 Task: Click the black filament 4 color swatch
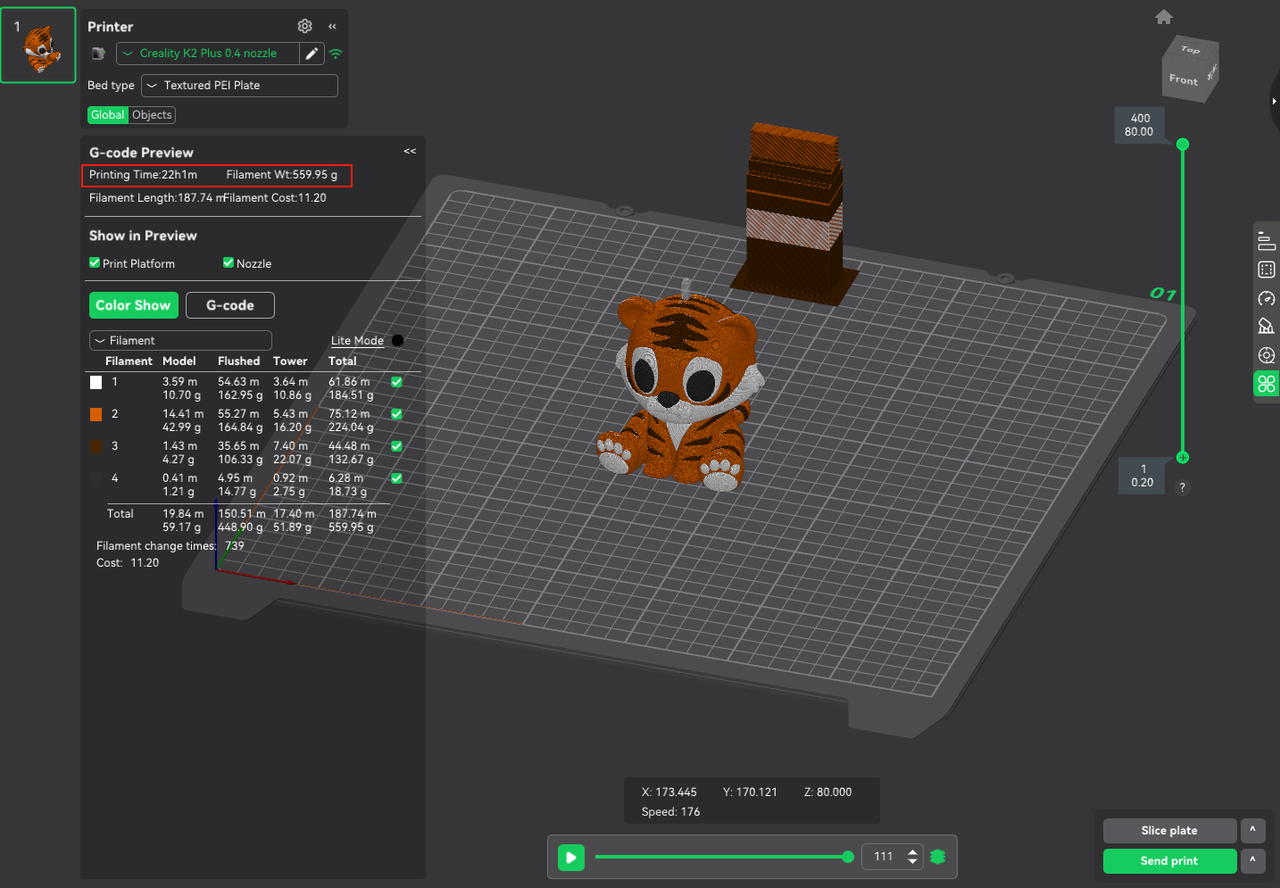click(x=96, y=478)
